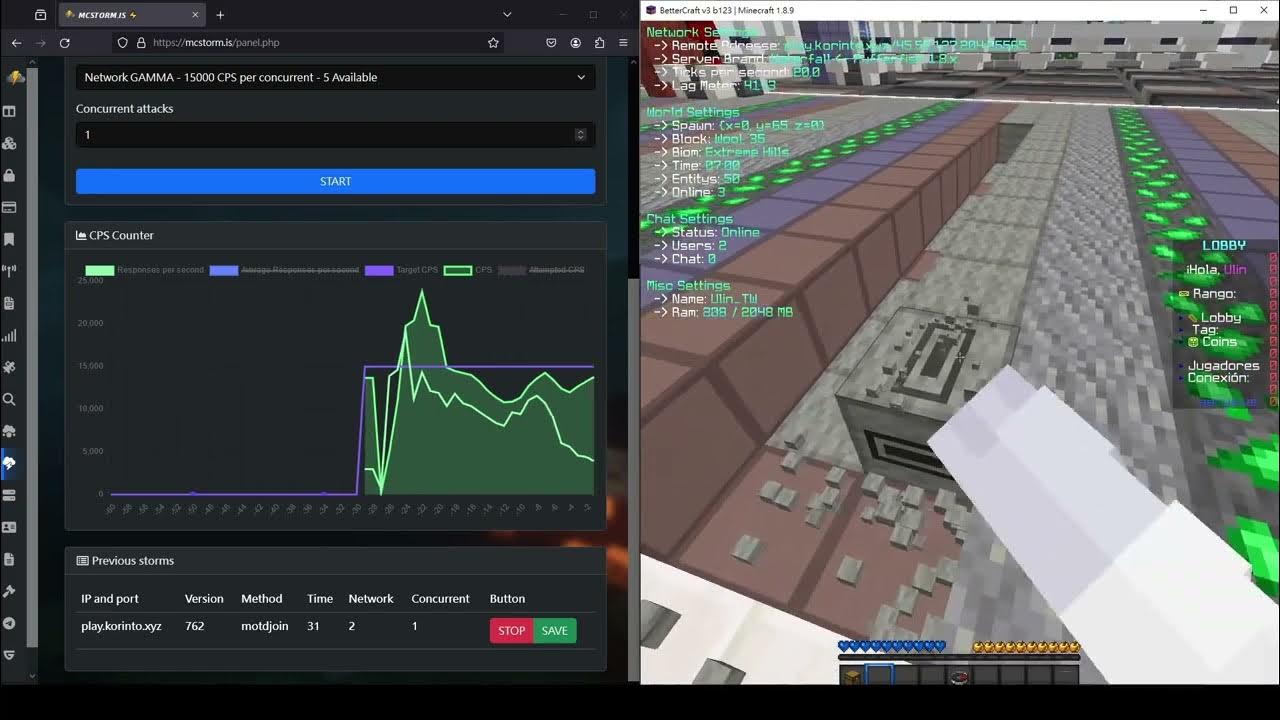Click the Network column header
1280x720 pixels.
point(371,599)
